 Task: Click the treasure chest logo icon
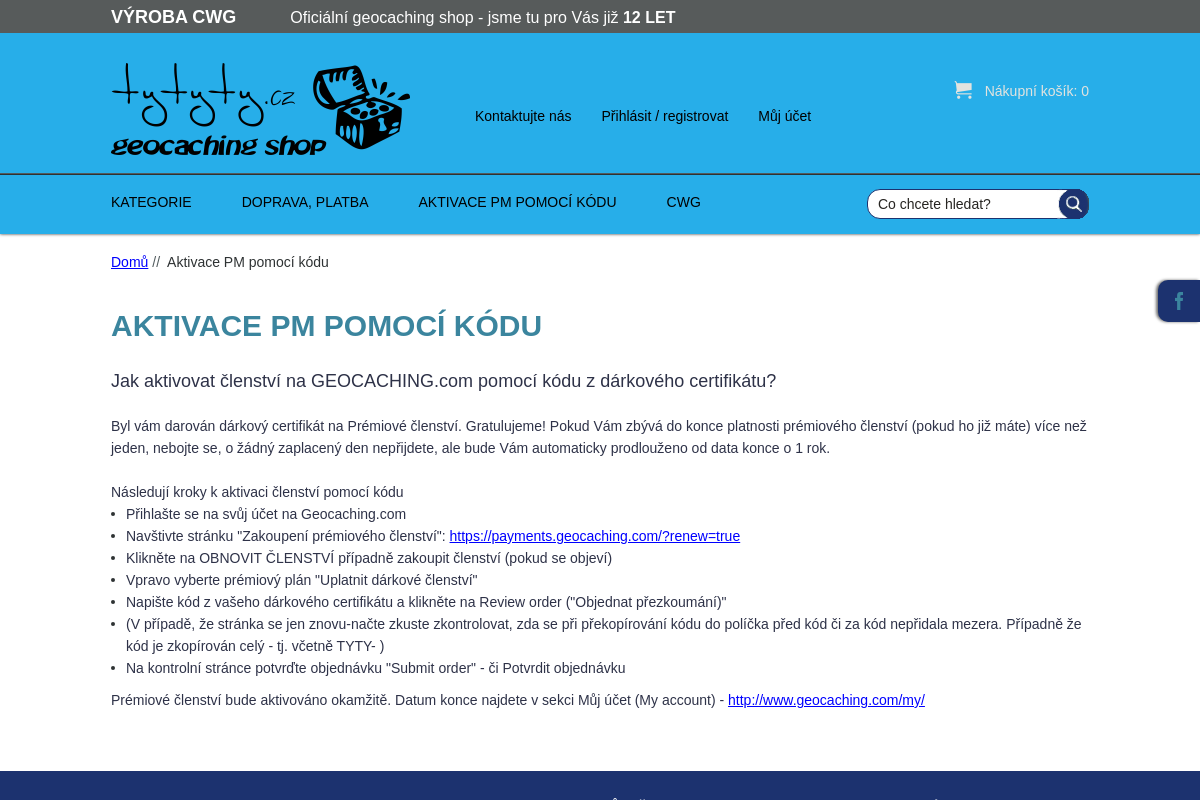(361, 107)
